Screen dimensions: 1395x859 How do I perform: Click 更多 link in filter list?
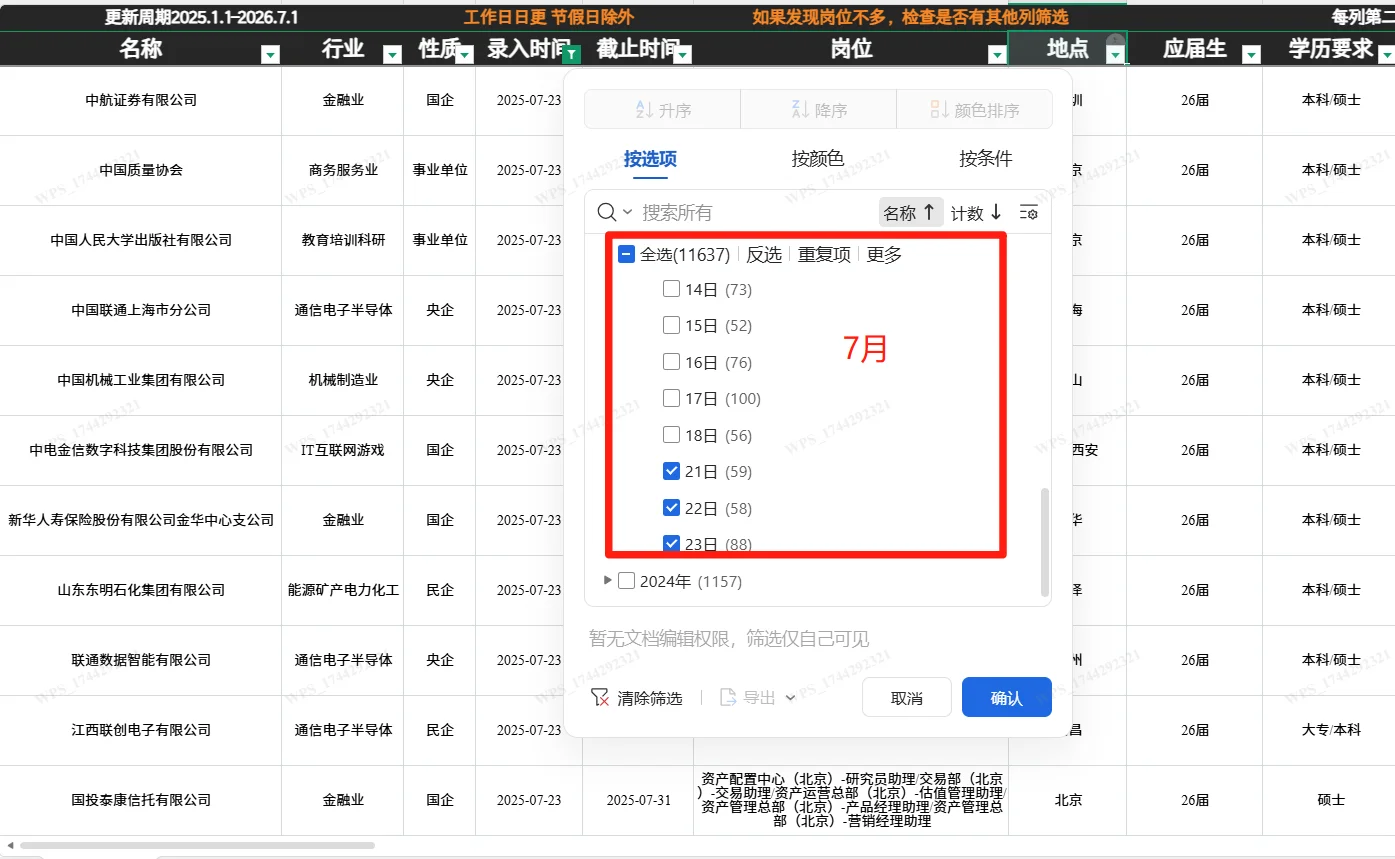884,255
